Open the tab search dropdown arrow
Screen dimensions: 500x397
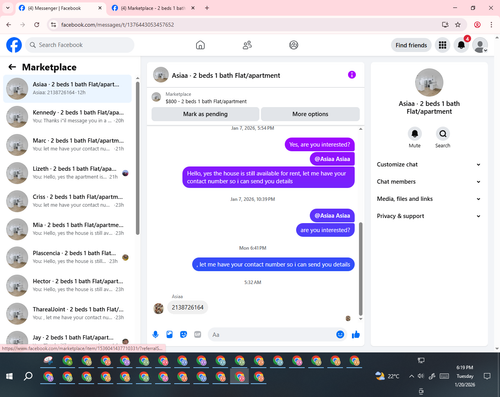click(8, 8)
